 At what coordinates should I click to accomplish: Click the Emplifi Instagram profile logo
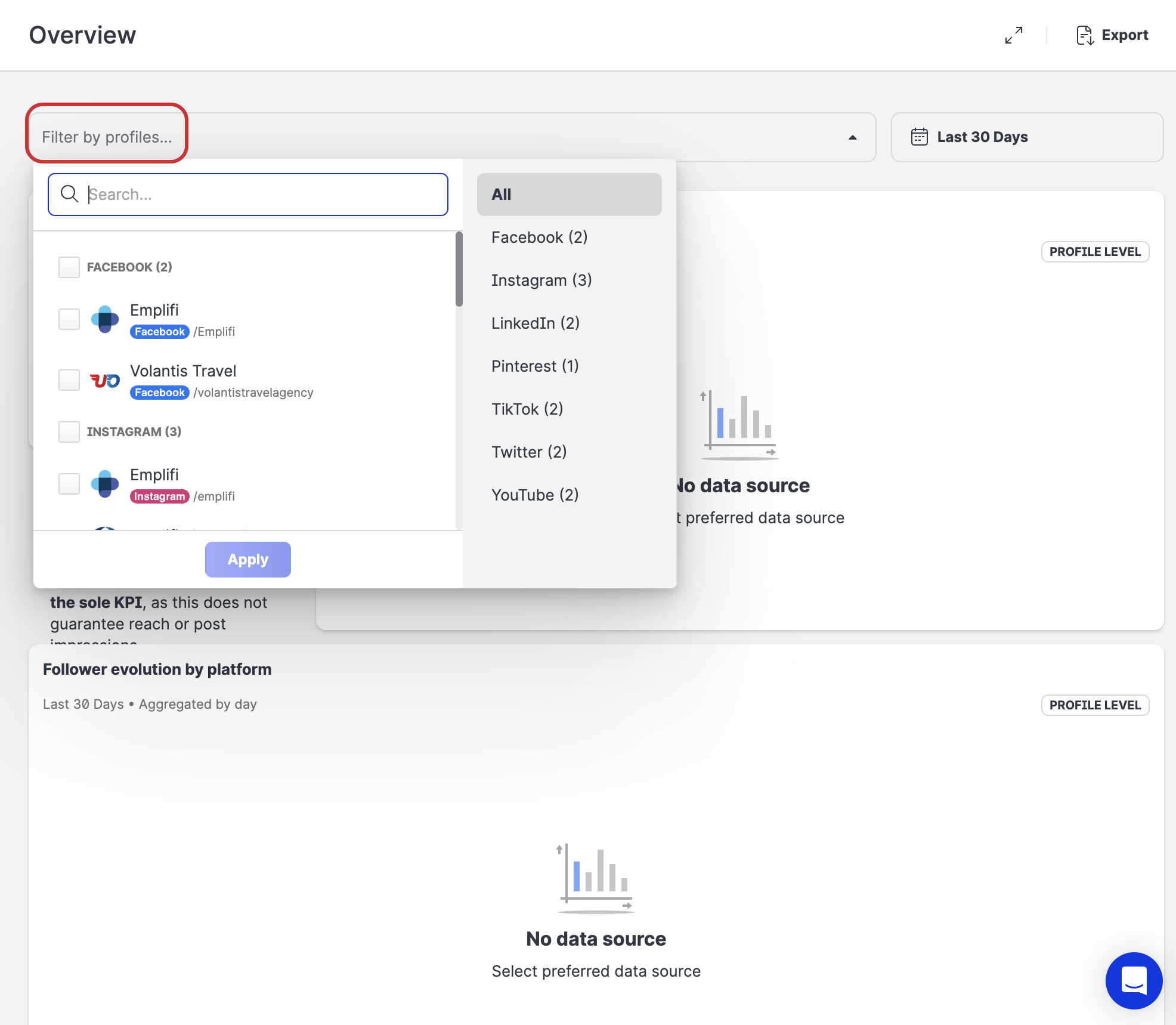(105, 484)
